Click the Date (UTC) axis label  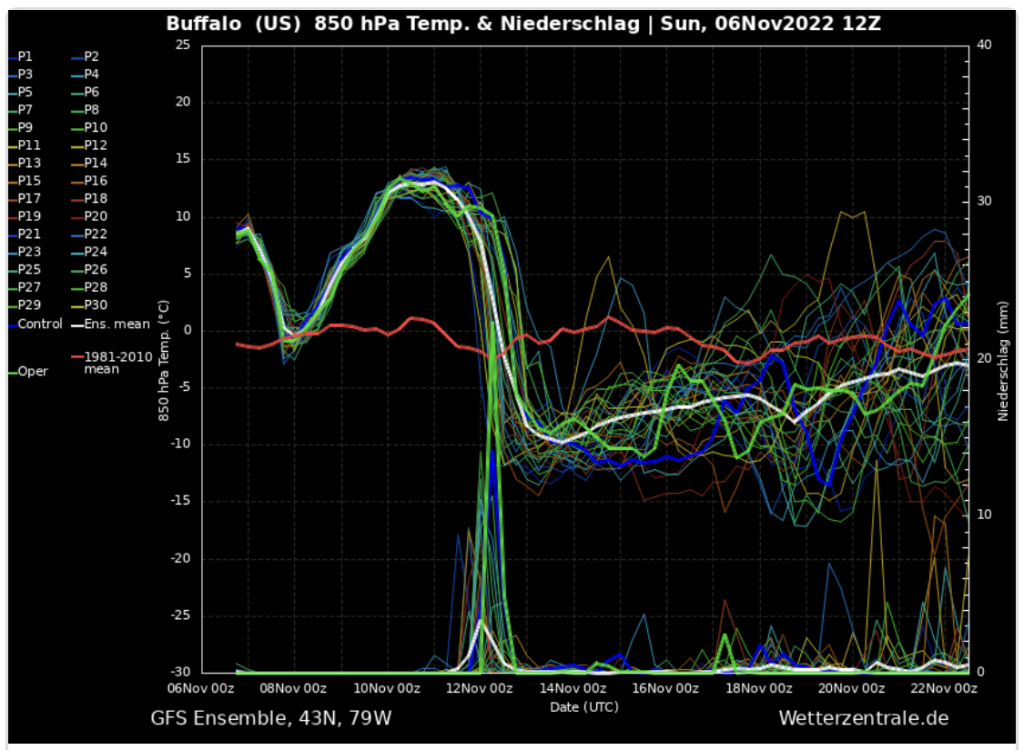[583, 707]
